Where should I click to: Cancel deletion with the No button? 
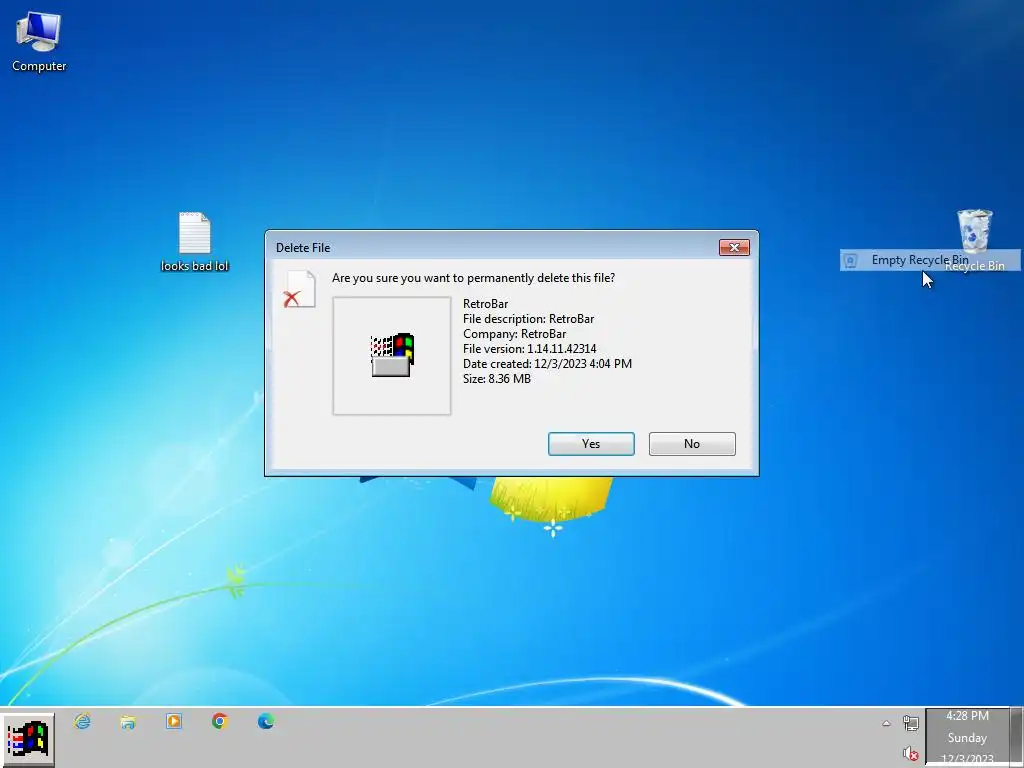click(692, 444)
